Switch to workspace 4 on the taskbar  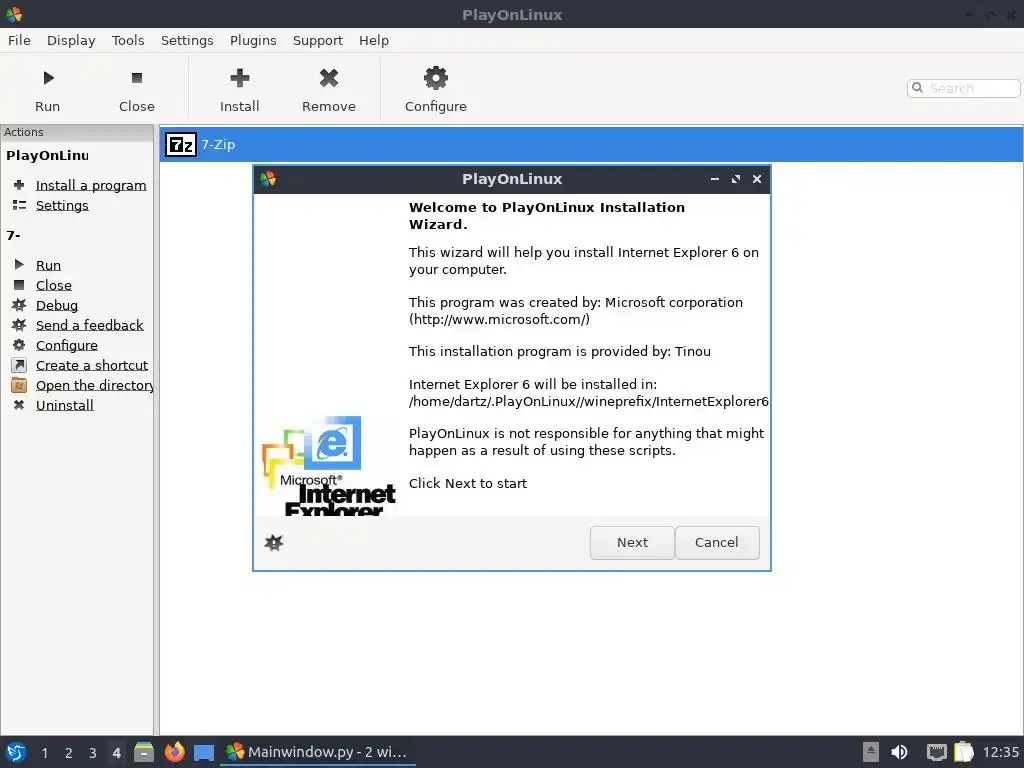(x=116, y=753)
